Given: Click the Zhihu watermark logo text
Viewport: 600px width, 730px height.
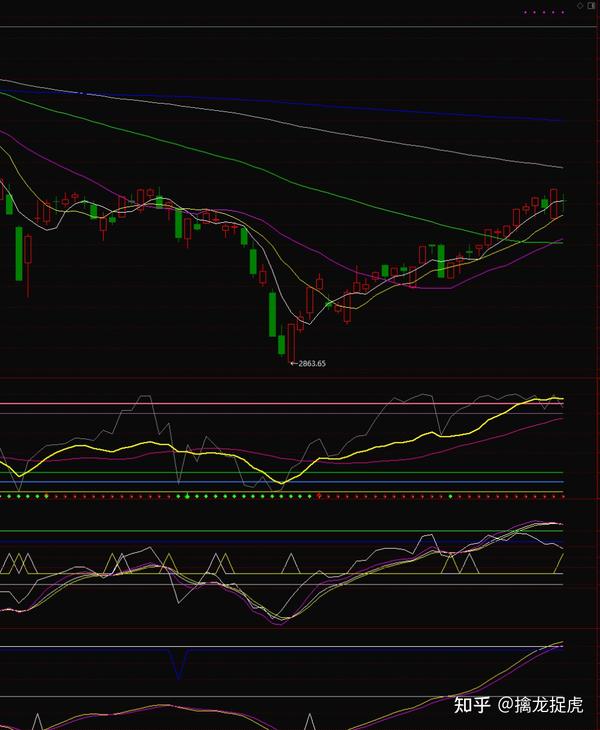Looking at the screenshot, I should (472, 706).
